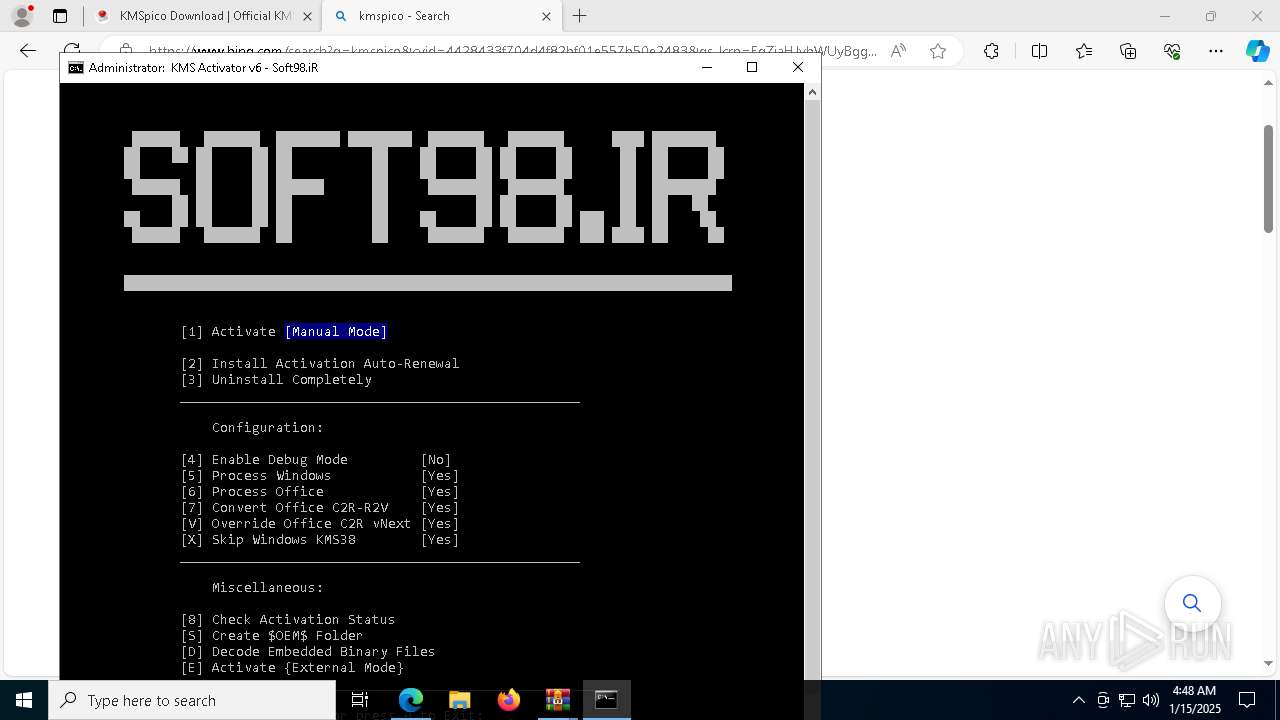
Task: Open WinRAR from the taskbar
Action: tap(558, 700)
